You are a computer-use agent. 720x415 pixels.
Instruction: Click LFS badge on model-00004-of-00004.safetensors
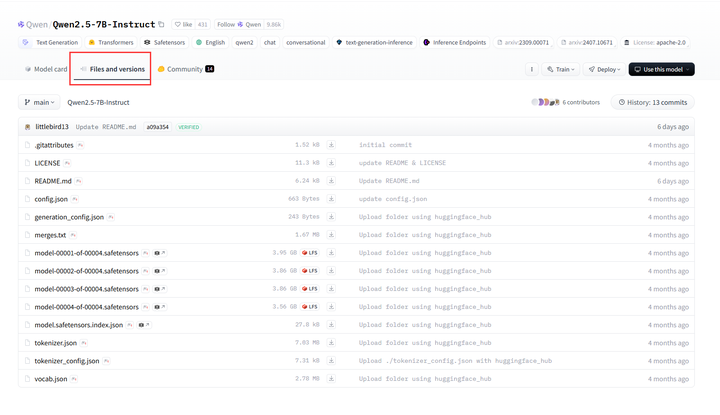[310, 307]
